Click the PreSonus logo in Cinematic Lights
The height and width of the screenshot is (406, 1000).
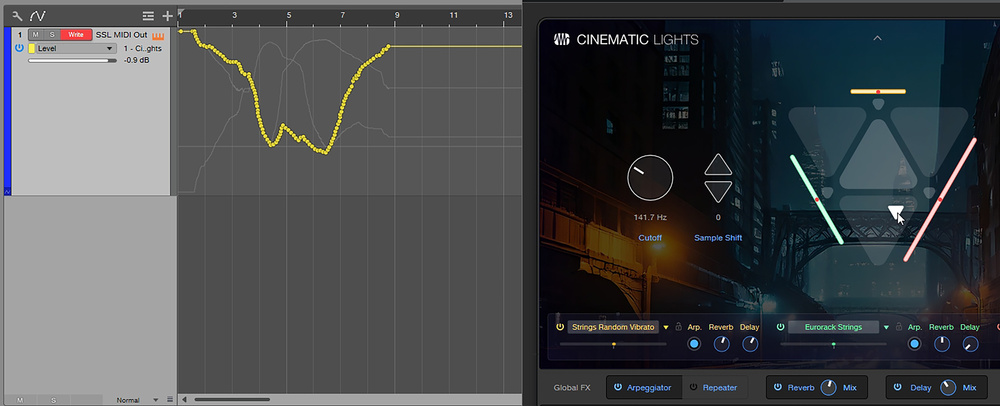tap(562, 40)
